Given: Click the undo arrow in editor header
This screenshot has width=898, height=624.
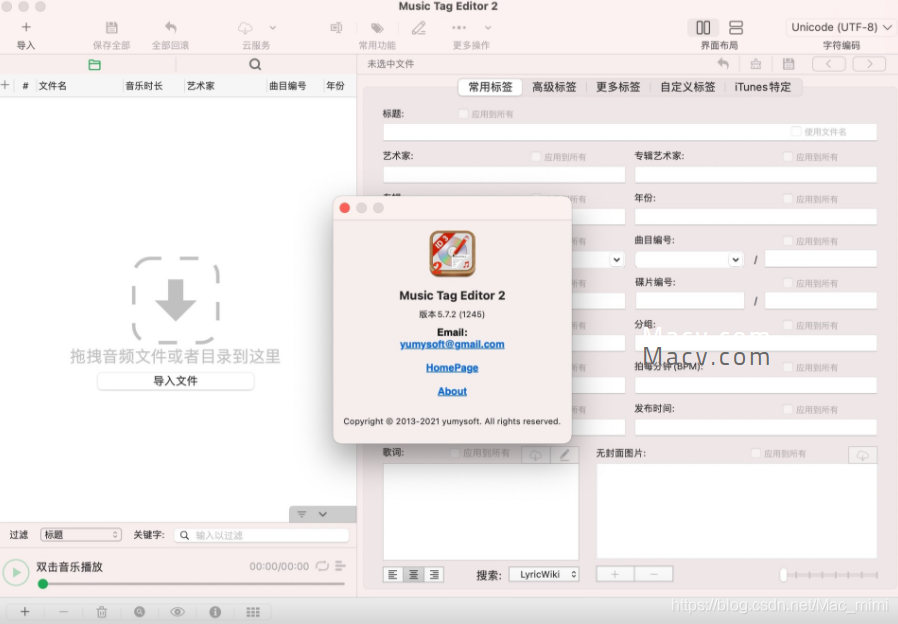Looking at the screenshot, I should [723, 64].
